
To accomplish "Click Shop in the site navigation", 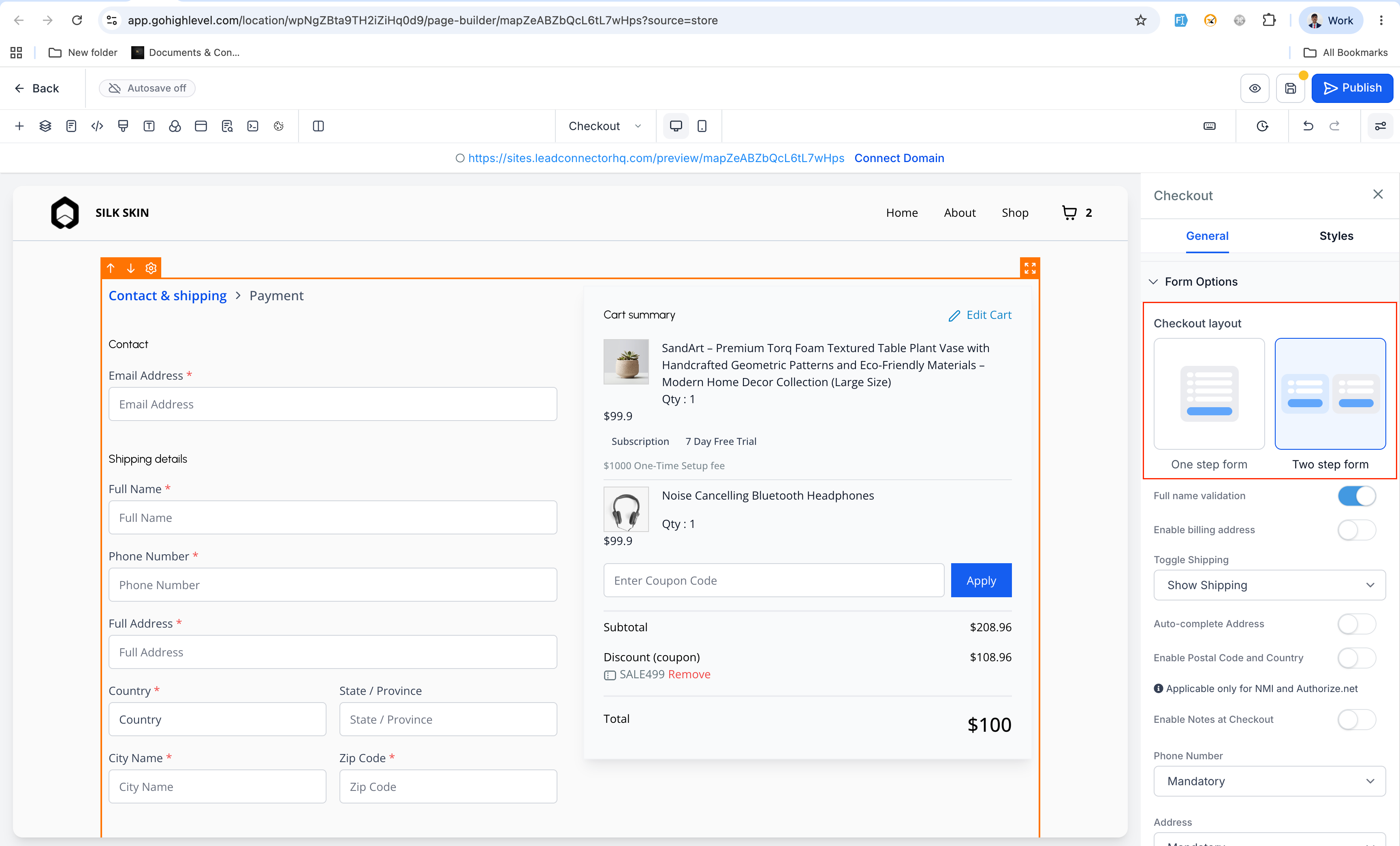I will [x=1015, y=212].
